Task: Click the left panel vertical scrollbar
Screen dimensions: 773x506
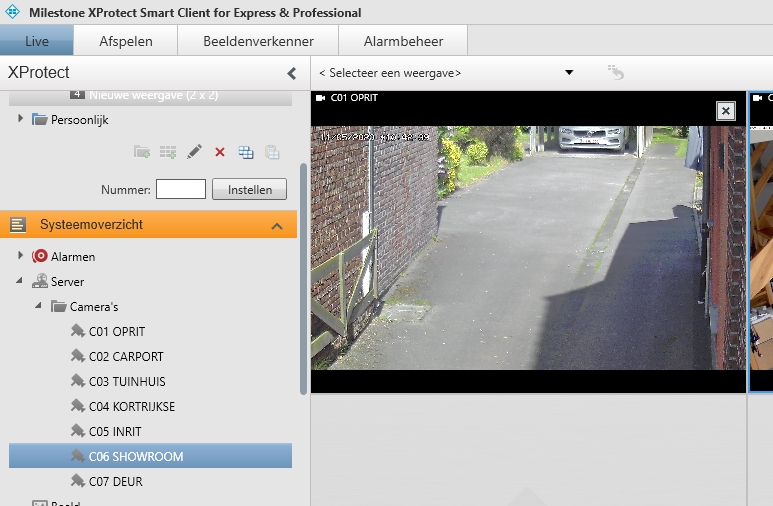Action: [303, 279]
